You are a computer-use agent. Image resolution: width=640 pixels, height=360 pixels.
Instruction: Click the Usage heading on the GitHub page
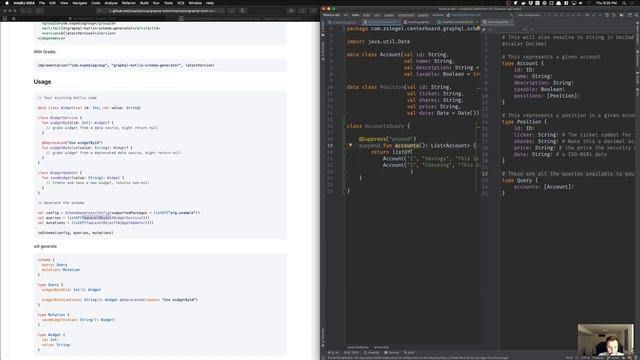[42, 82]
